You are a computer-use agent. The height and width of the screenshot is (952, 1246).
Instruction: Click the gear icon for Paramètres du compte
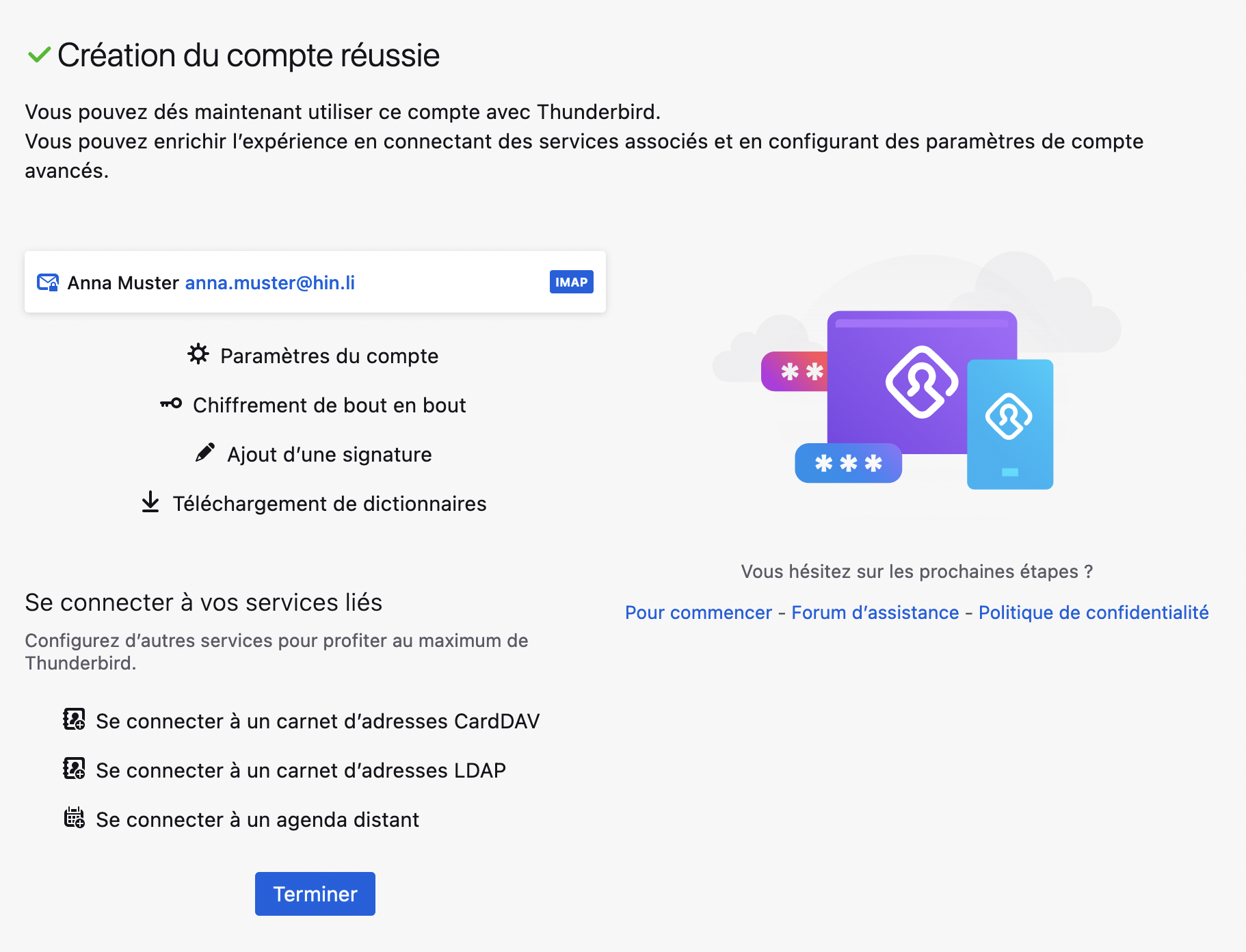tap(198, 354)
